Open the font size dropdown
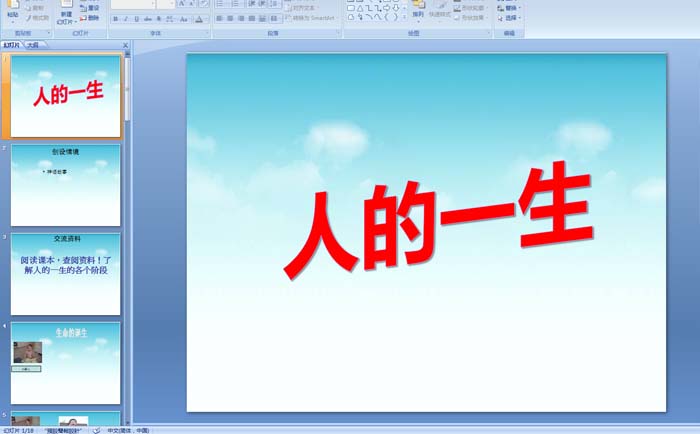700x434 pixels. pos(172,4)
